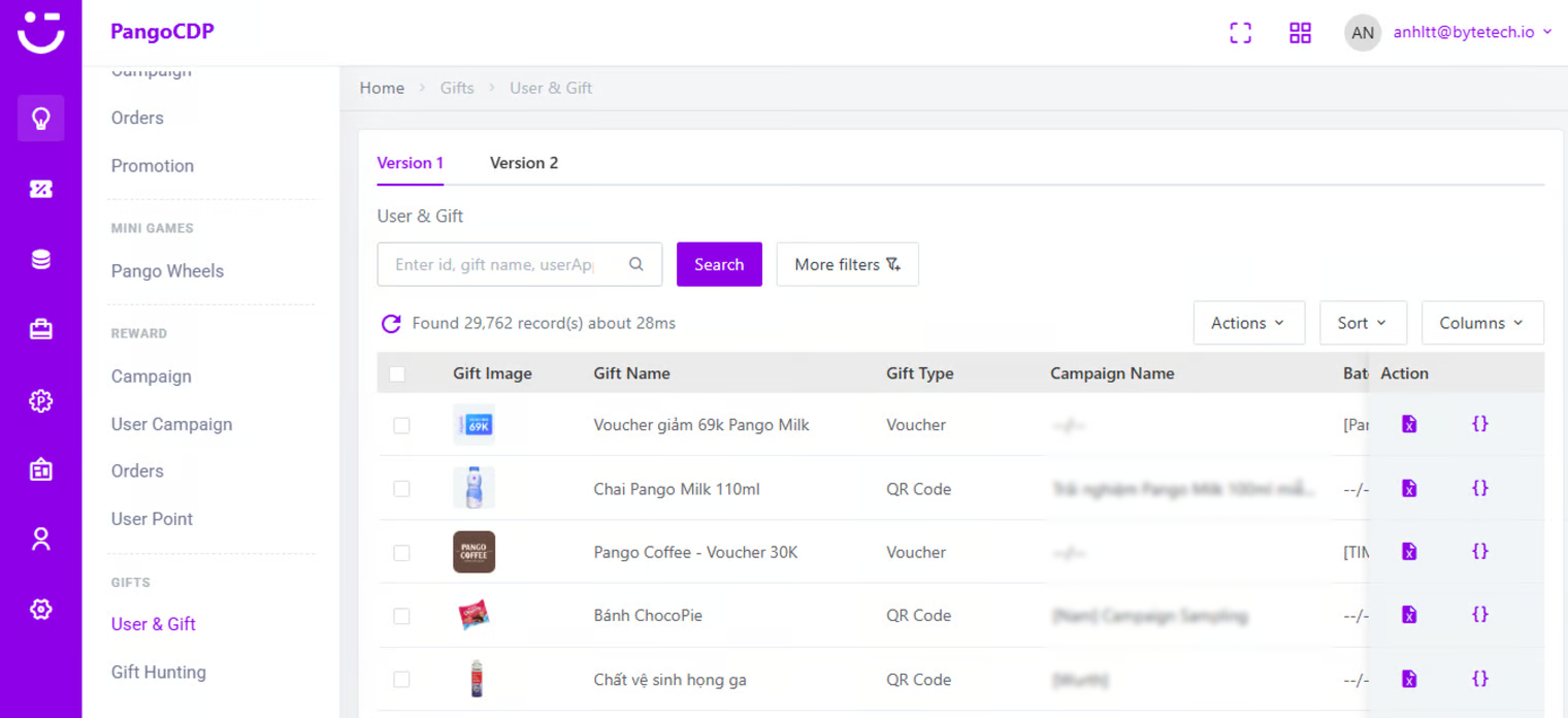Screen dimensions: 1568x718
Task: Open Campaign under Reward section
Action: point(151,377)
